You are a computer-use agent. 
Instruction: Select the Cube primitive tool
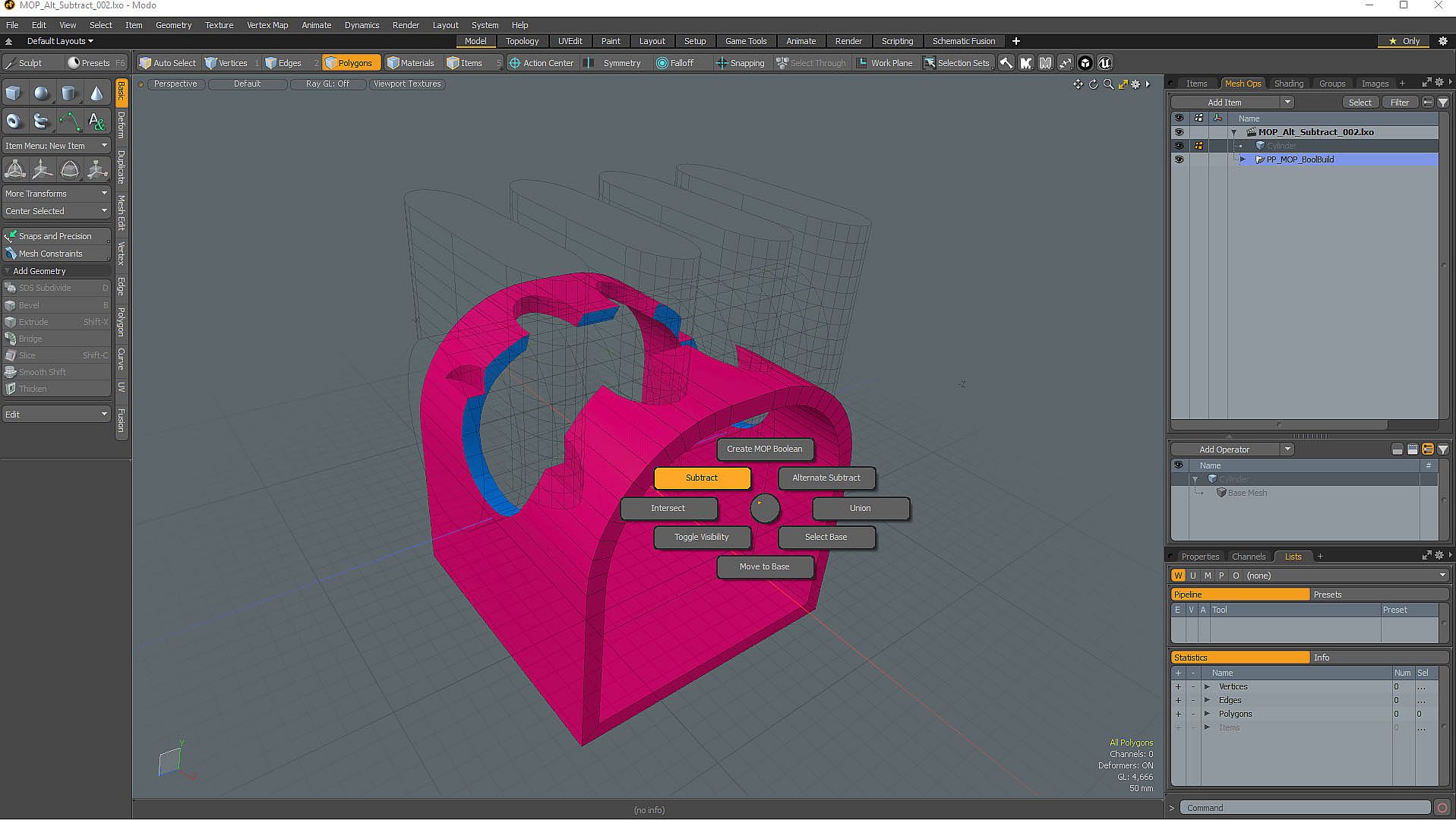(x=14, y=93)
